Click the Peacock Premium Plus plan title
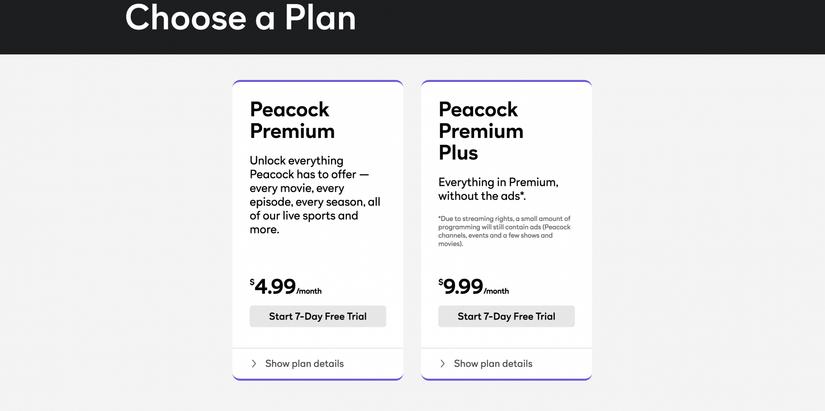This screenshot has width=825, height=411. (x=480, y=131)
